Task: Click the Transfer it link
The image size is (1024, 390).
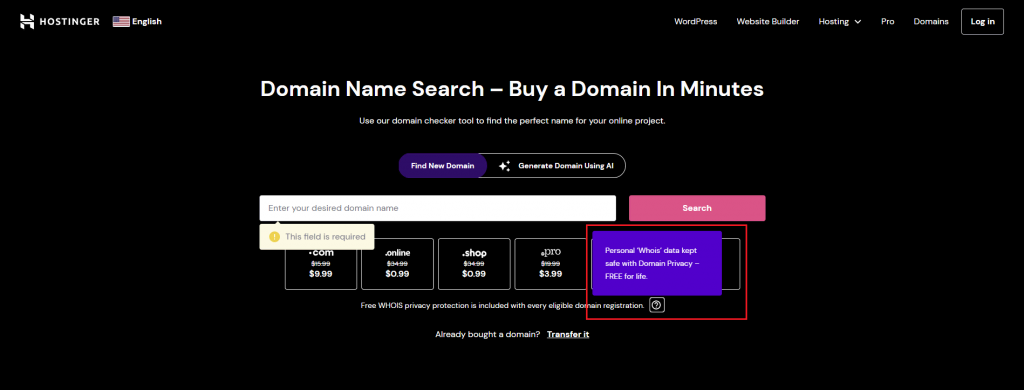Action: pos(568,334)
